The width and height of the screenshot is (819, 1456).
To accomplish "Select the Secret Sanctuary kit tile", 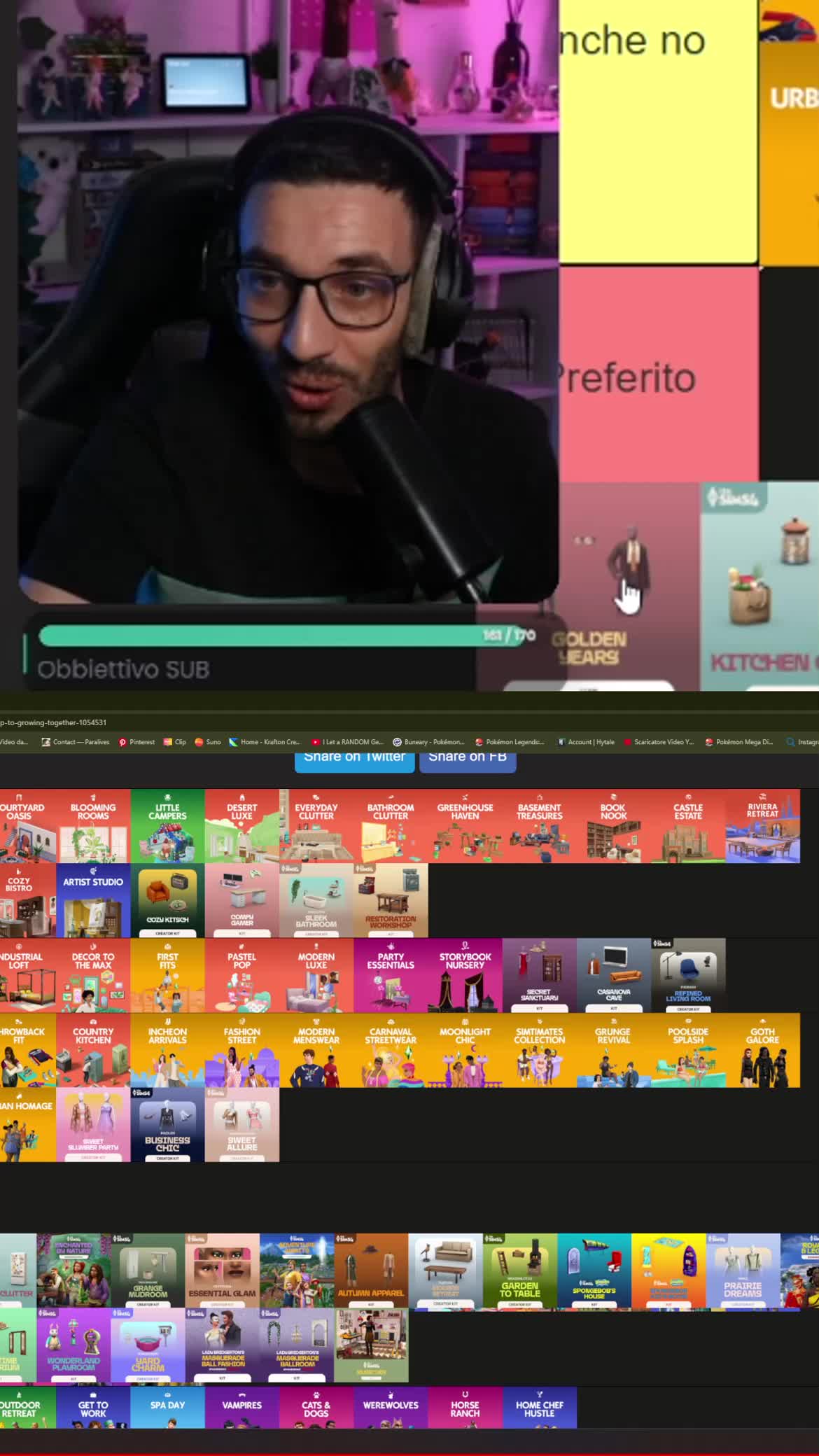I will pyautogui.click(x=539, y=976).
